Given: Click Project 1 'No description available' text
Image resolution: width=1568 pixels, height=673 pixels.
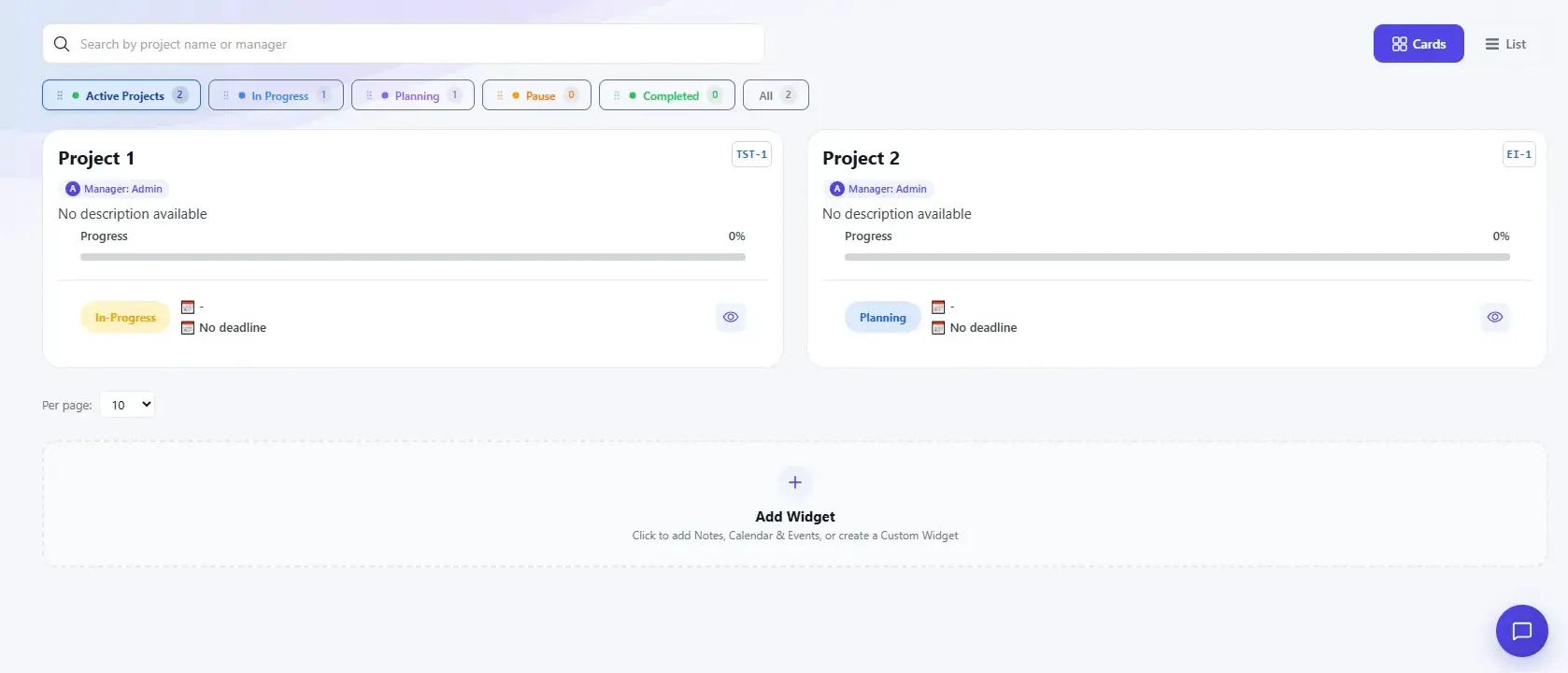Looking at the screenshot, I should (x=133, y=214).
